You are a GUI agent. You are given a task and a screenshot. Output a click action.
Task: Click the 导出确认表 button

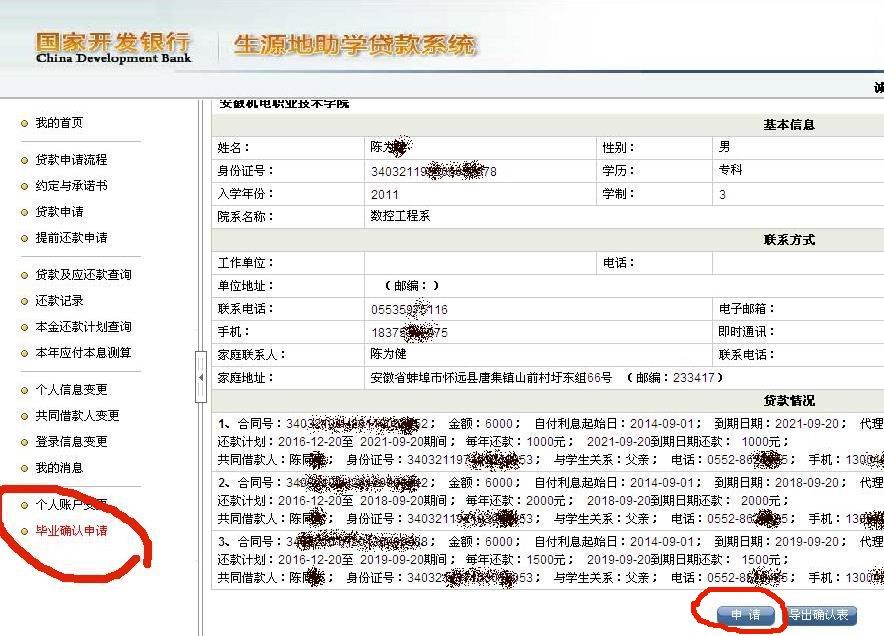coord(820,616)
